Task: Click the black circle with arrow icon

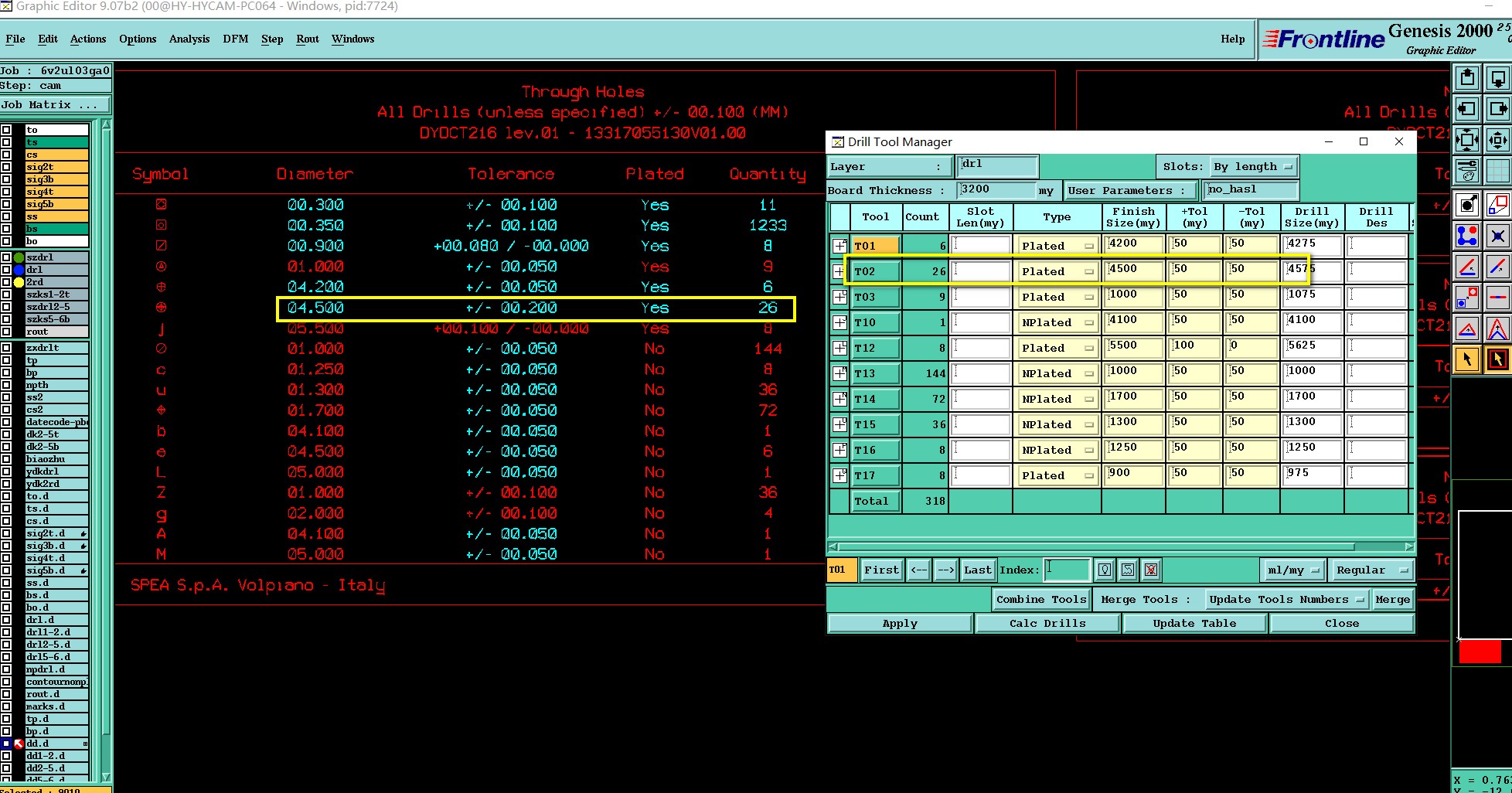Action: 1467,205
